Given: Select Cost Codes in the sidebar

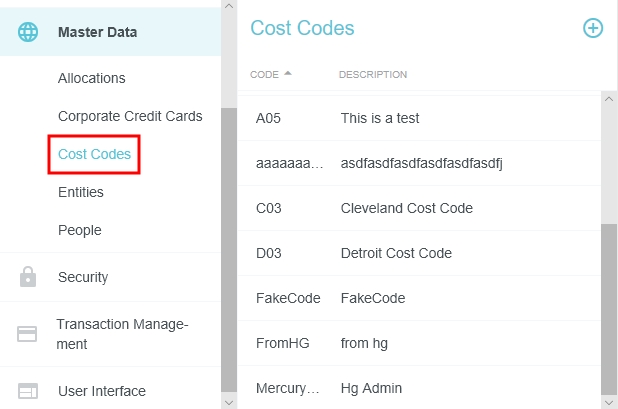Looking at the screenshot, I should point(95,154).
